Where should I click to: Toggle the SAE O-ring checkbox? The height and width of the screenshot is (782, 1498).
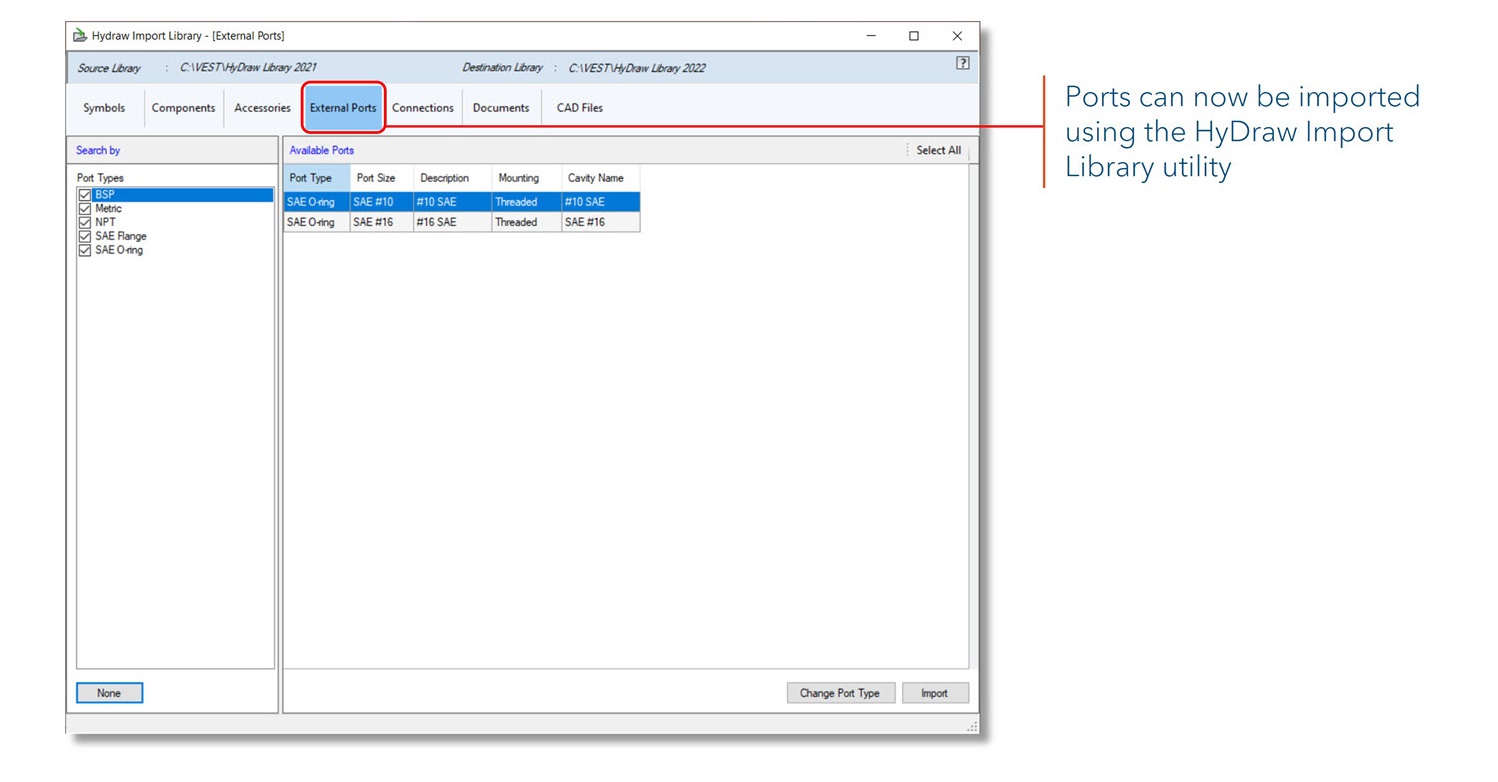point(85,251)
